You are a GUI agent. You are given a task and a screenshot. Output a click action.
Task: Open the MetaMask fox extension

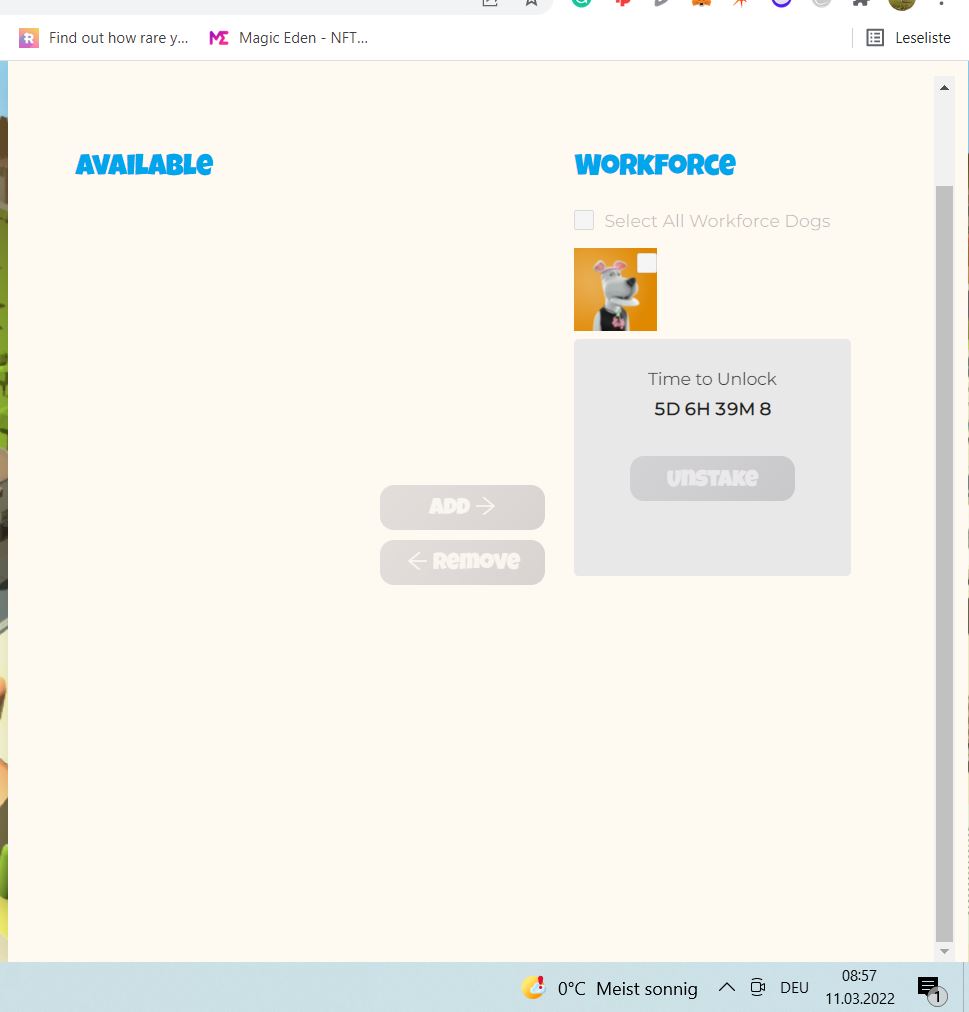point(701,2)
